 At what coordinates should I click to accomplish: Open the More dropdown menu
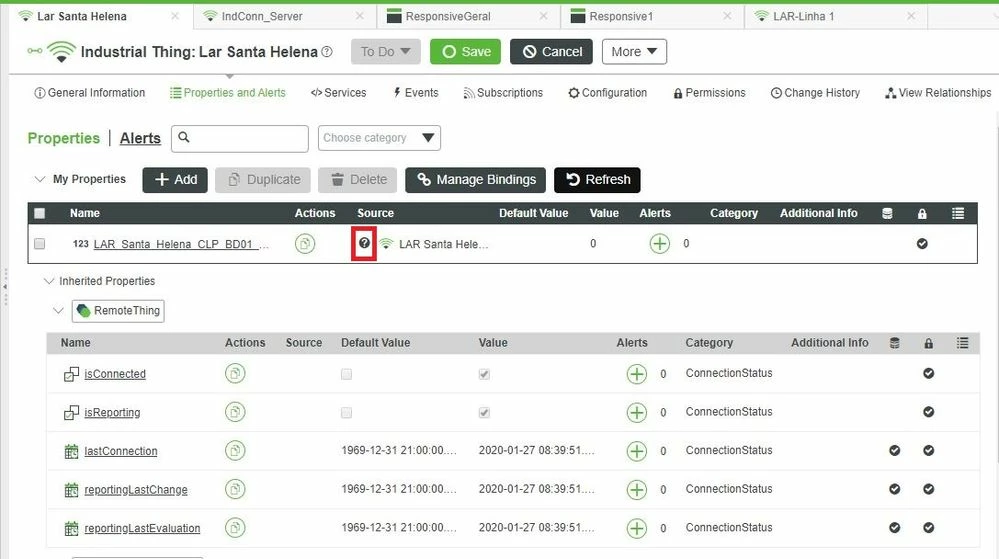[634, 52]
